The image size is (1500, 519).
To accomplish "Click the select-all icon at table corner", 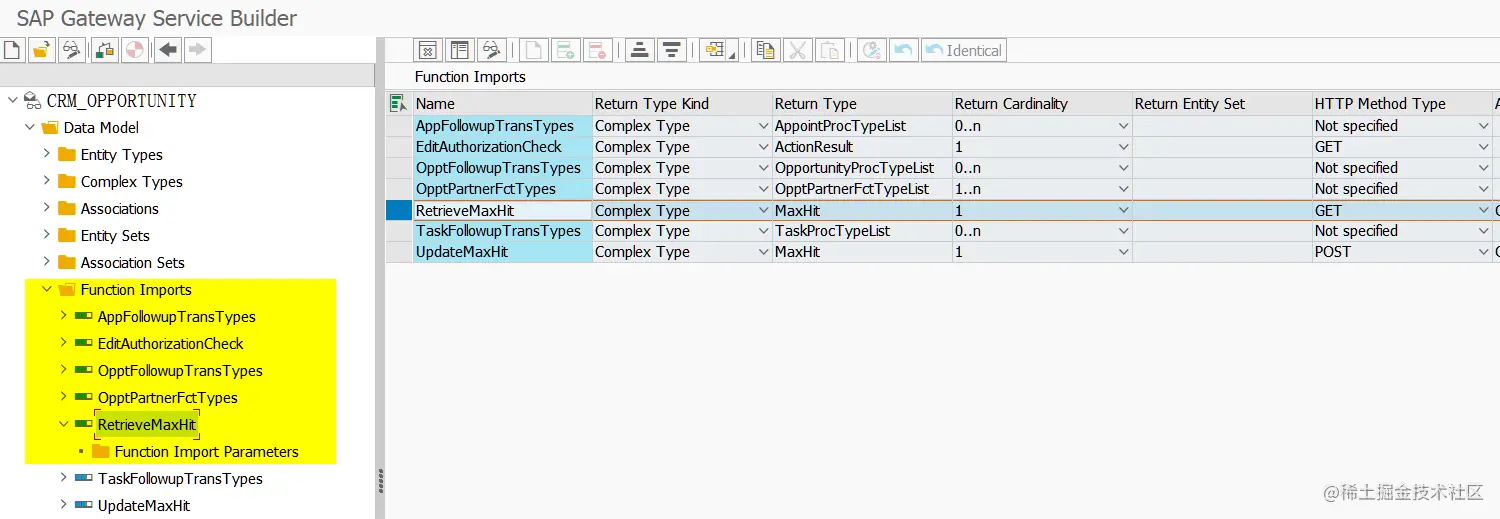I will pos(399,103).
